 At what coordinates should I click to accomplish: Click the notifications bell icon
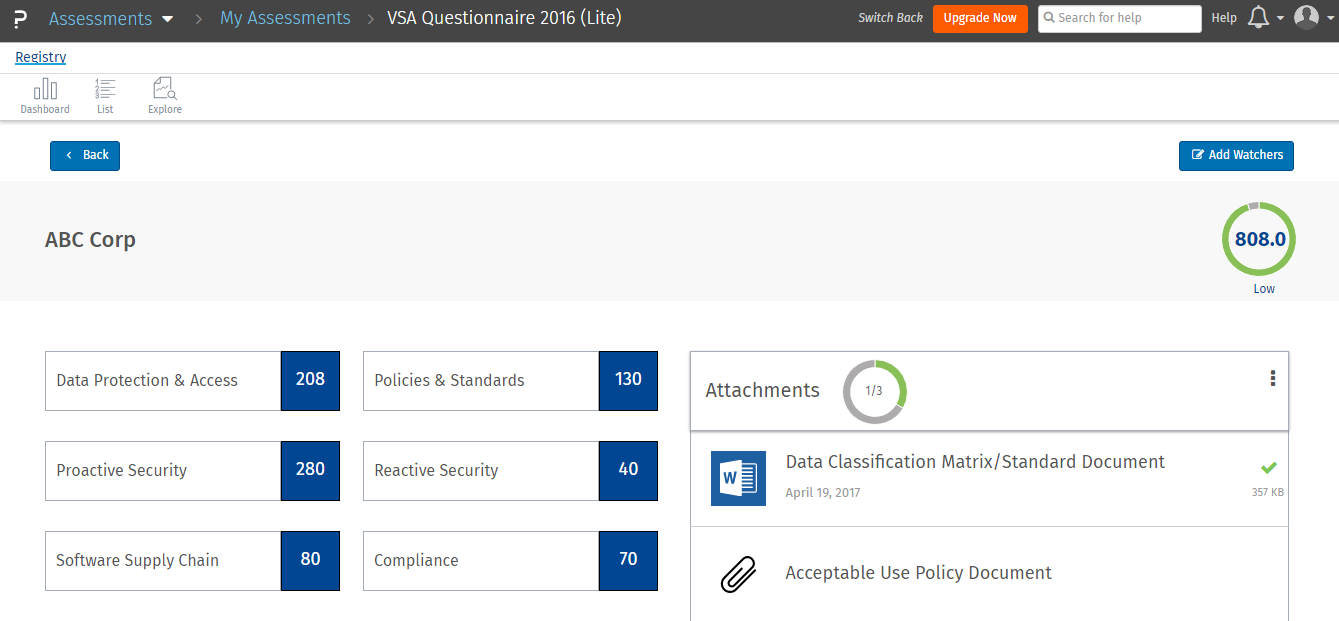tap(1259, 18)
